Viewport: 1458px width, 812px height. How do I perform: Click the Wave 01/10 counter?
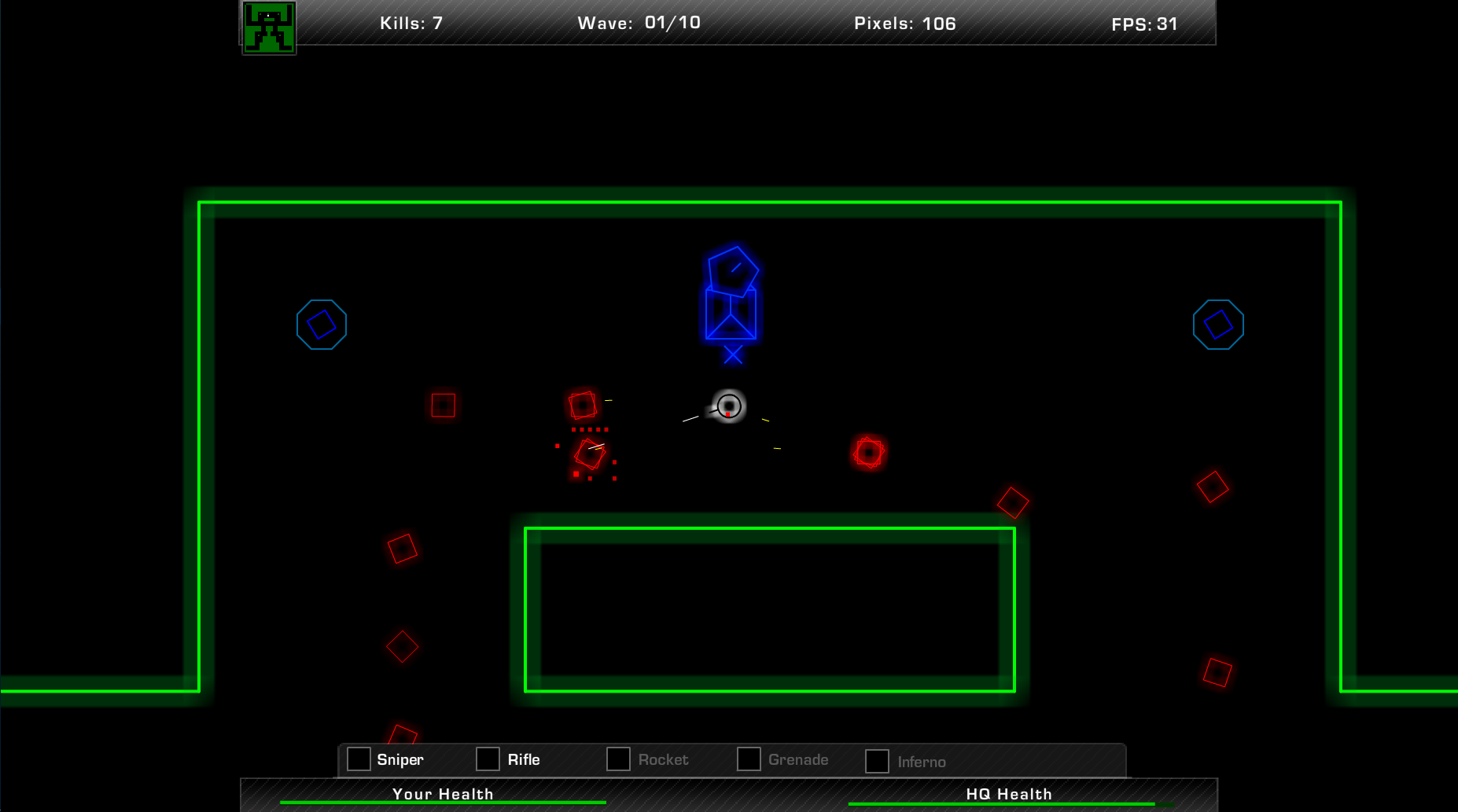[639, 23]
